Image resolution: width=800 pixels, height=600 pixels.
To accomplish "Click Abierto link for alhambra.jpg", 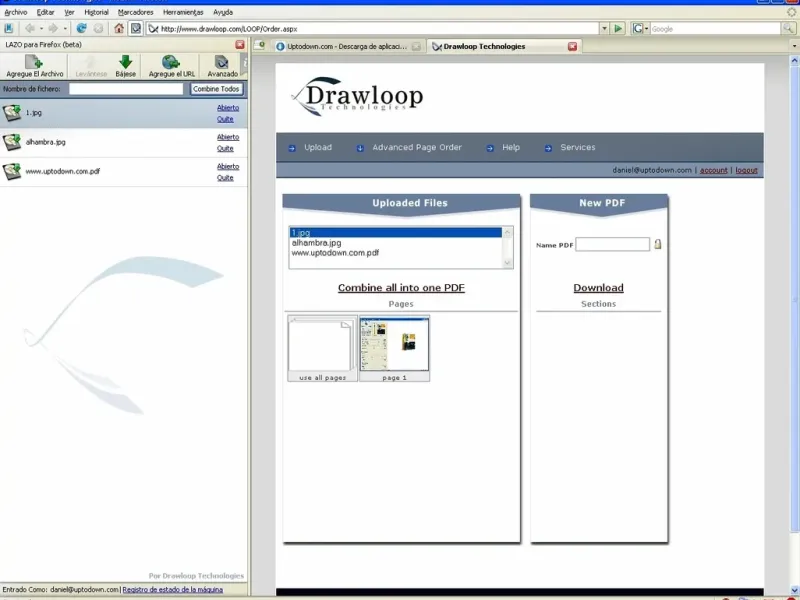I will coord(228,137).
